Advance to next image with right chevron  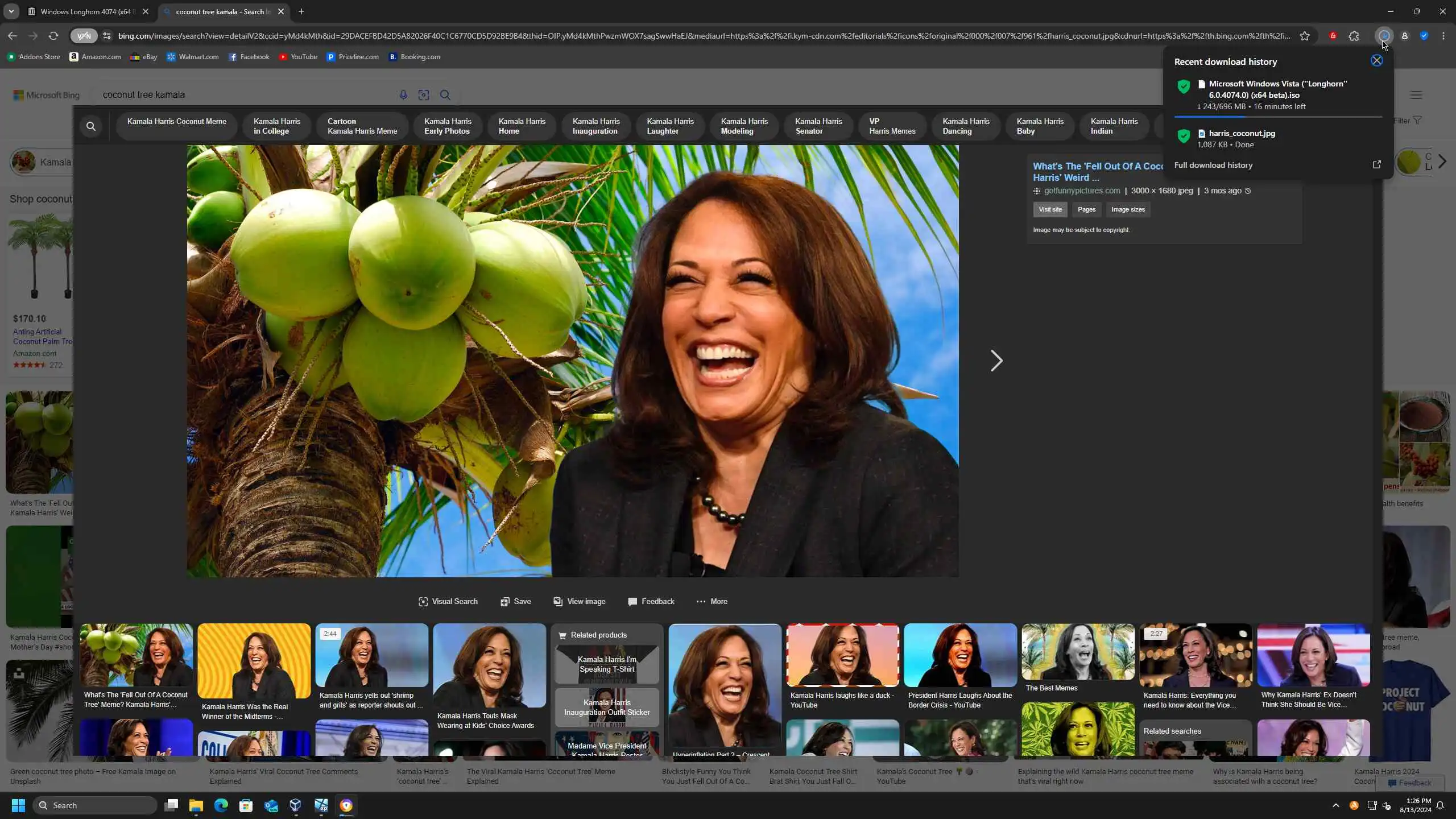tap(996, 361)
